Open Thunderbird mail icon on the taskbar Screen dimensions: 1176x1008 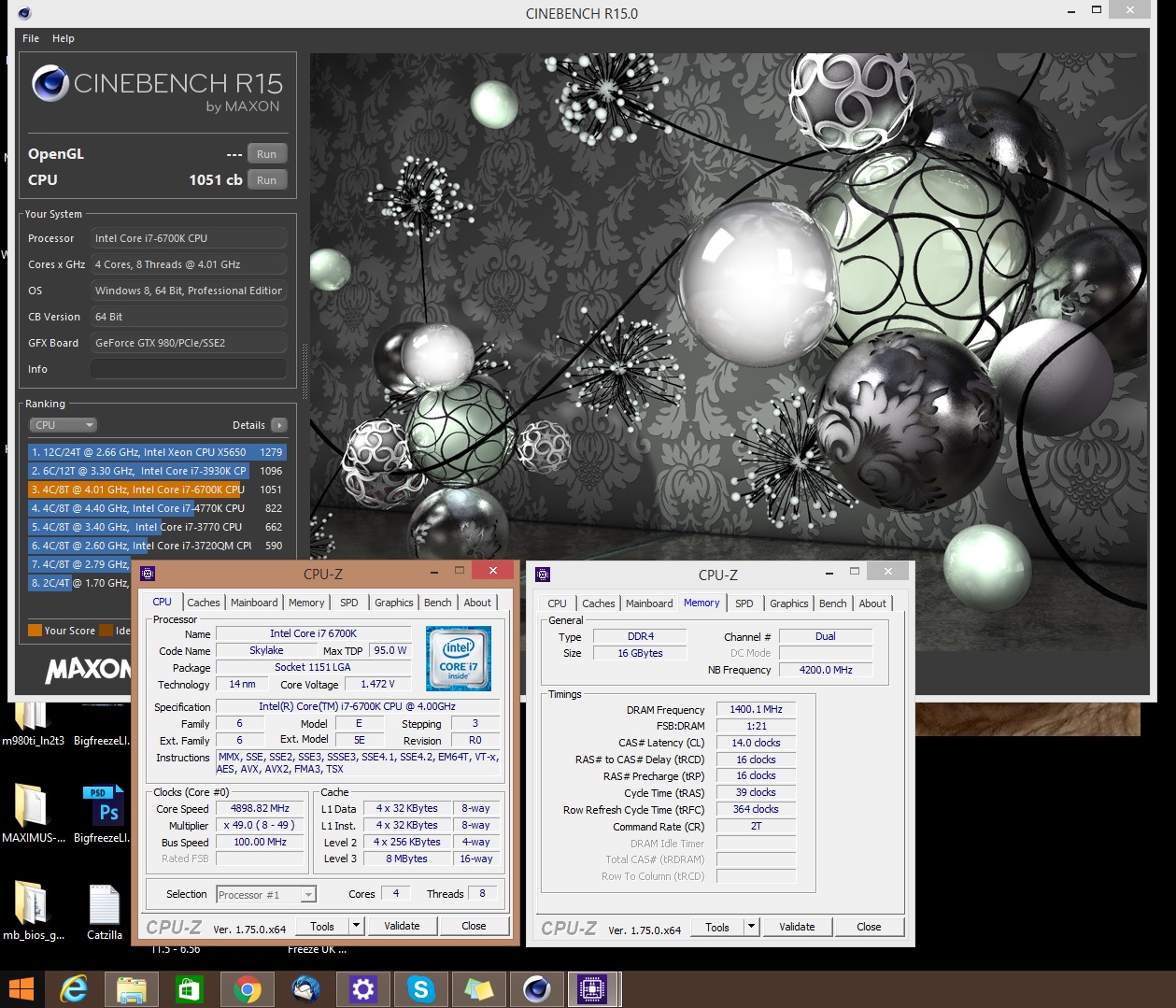(305, 988)
